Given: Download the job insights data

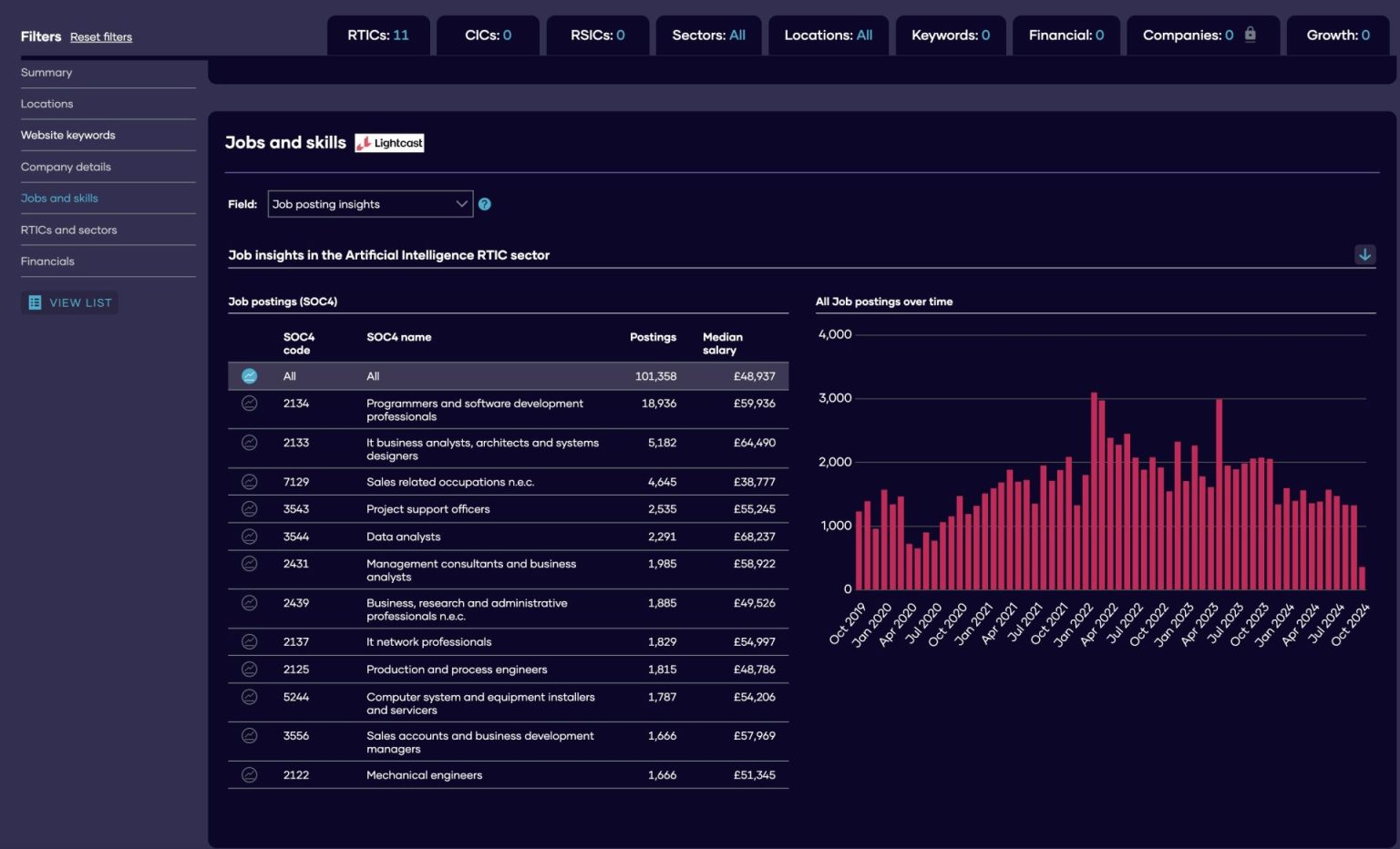Looking at the screenshot, I should tap(1364, 255).
